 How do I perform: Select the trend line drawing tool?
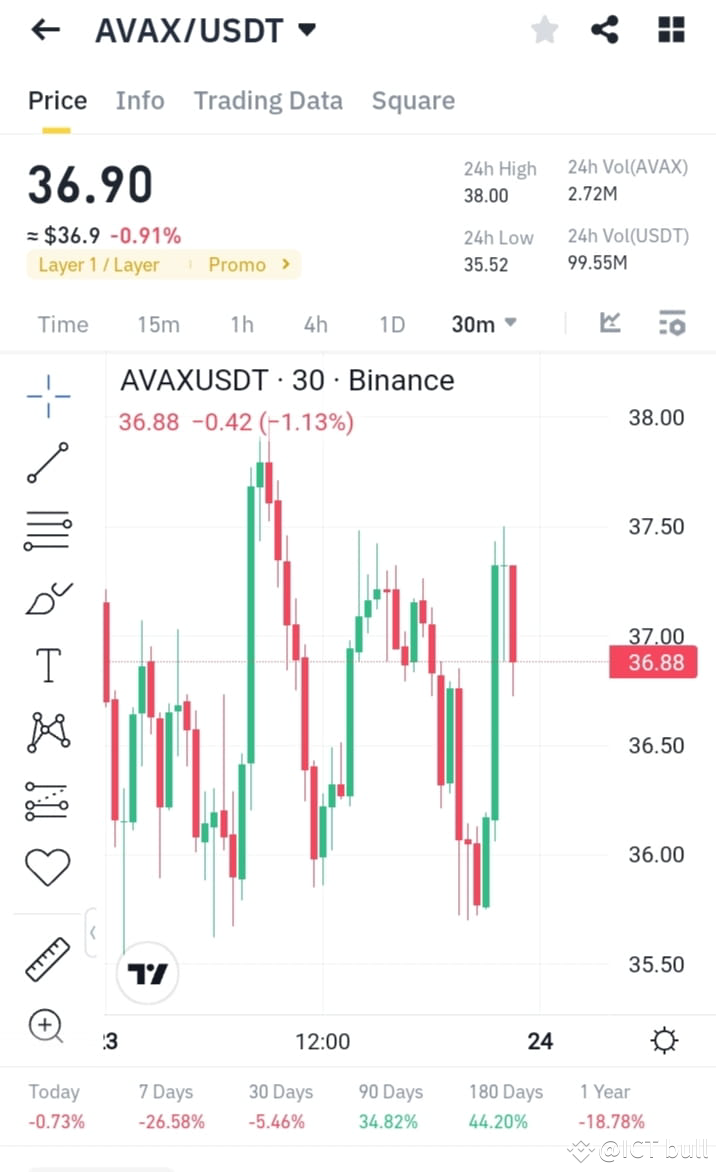tap(47, 463)
